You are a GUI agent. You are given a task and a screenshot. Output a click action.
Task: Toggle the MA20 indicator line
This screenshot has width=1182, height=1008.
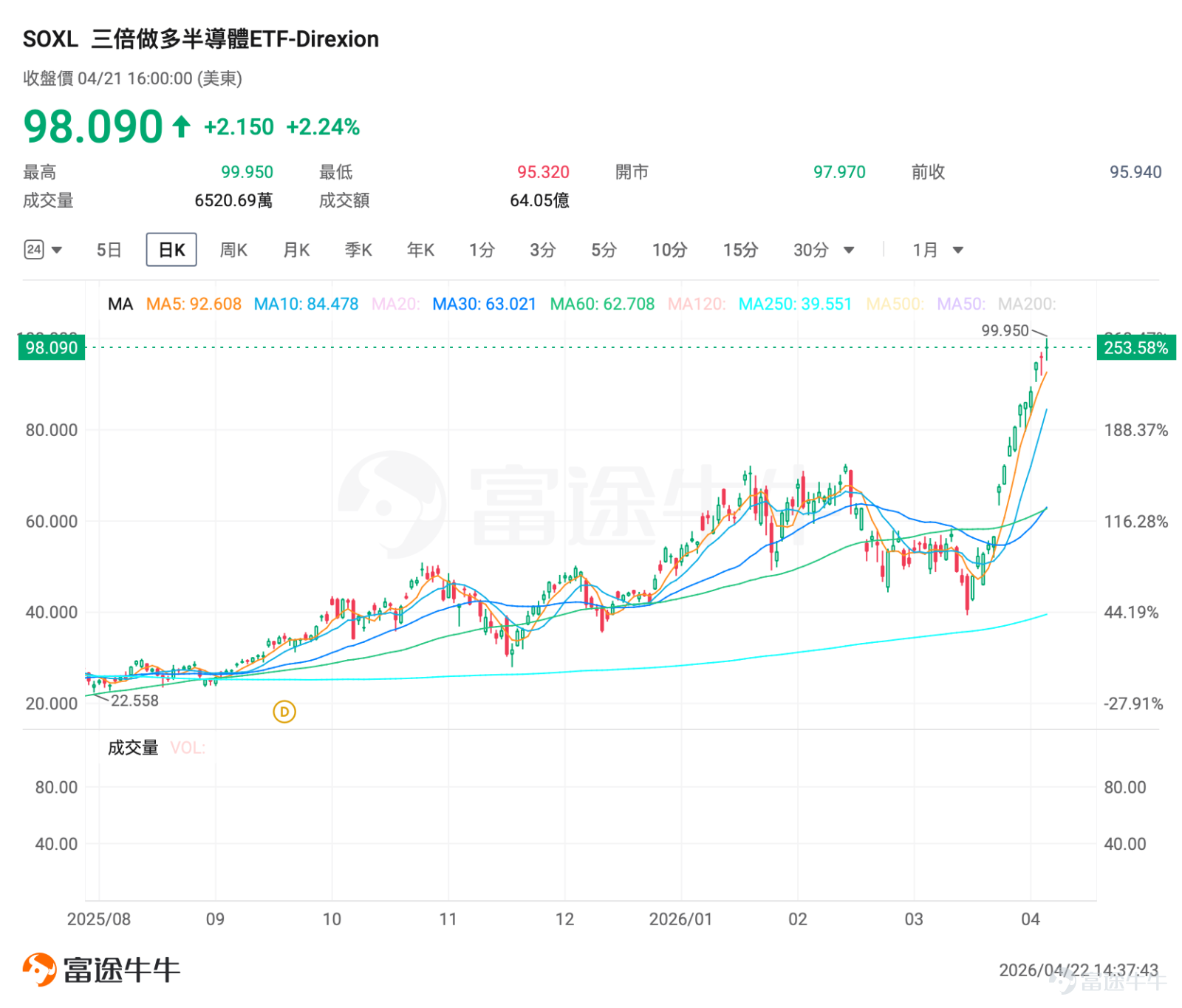pyautogui.click(x=395, y=304)
